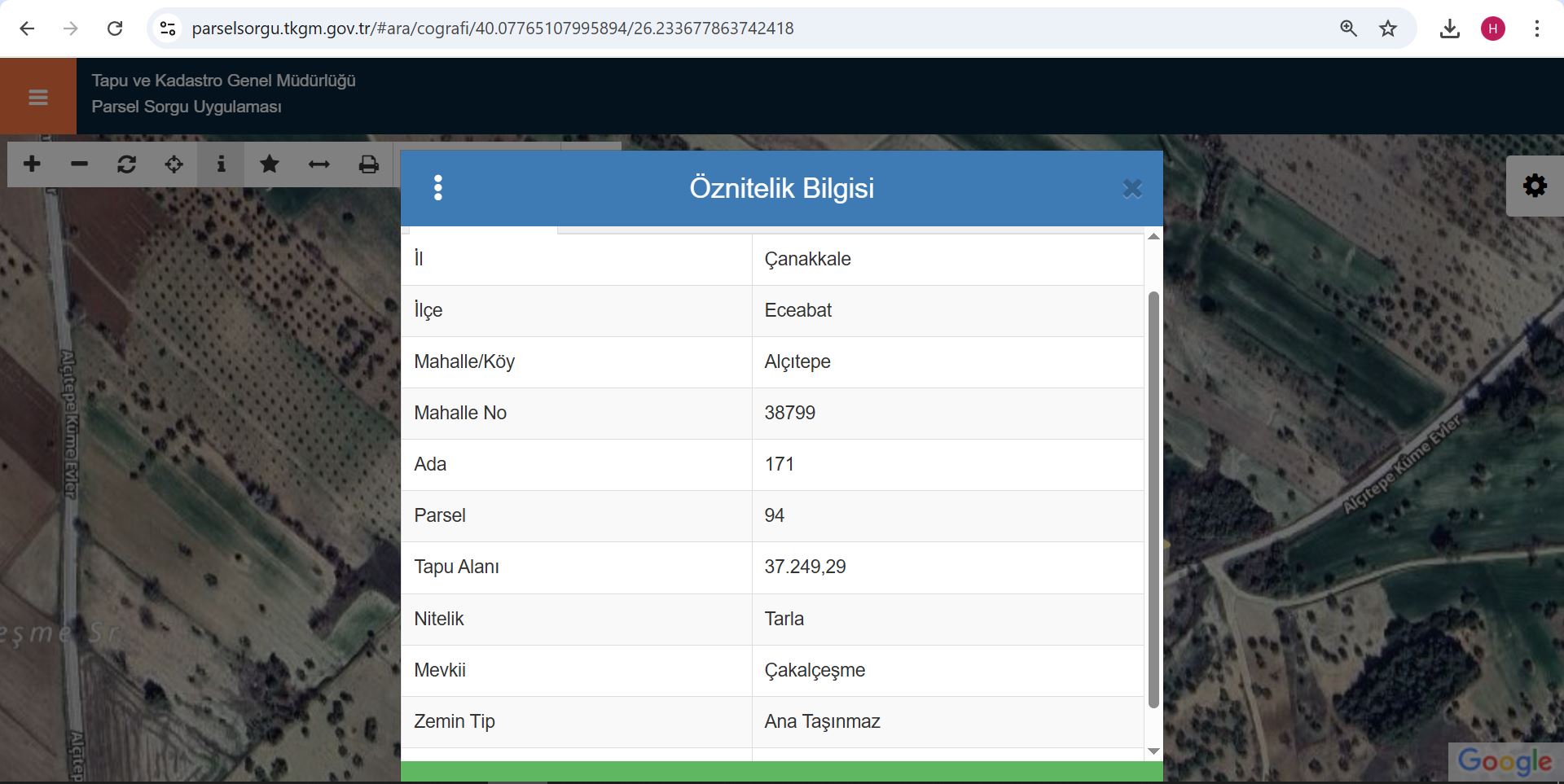Viewport: 1564px width, 784px height.
Task: Zoom in on the map
Action: tap(32, 164)
